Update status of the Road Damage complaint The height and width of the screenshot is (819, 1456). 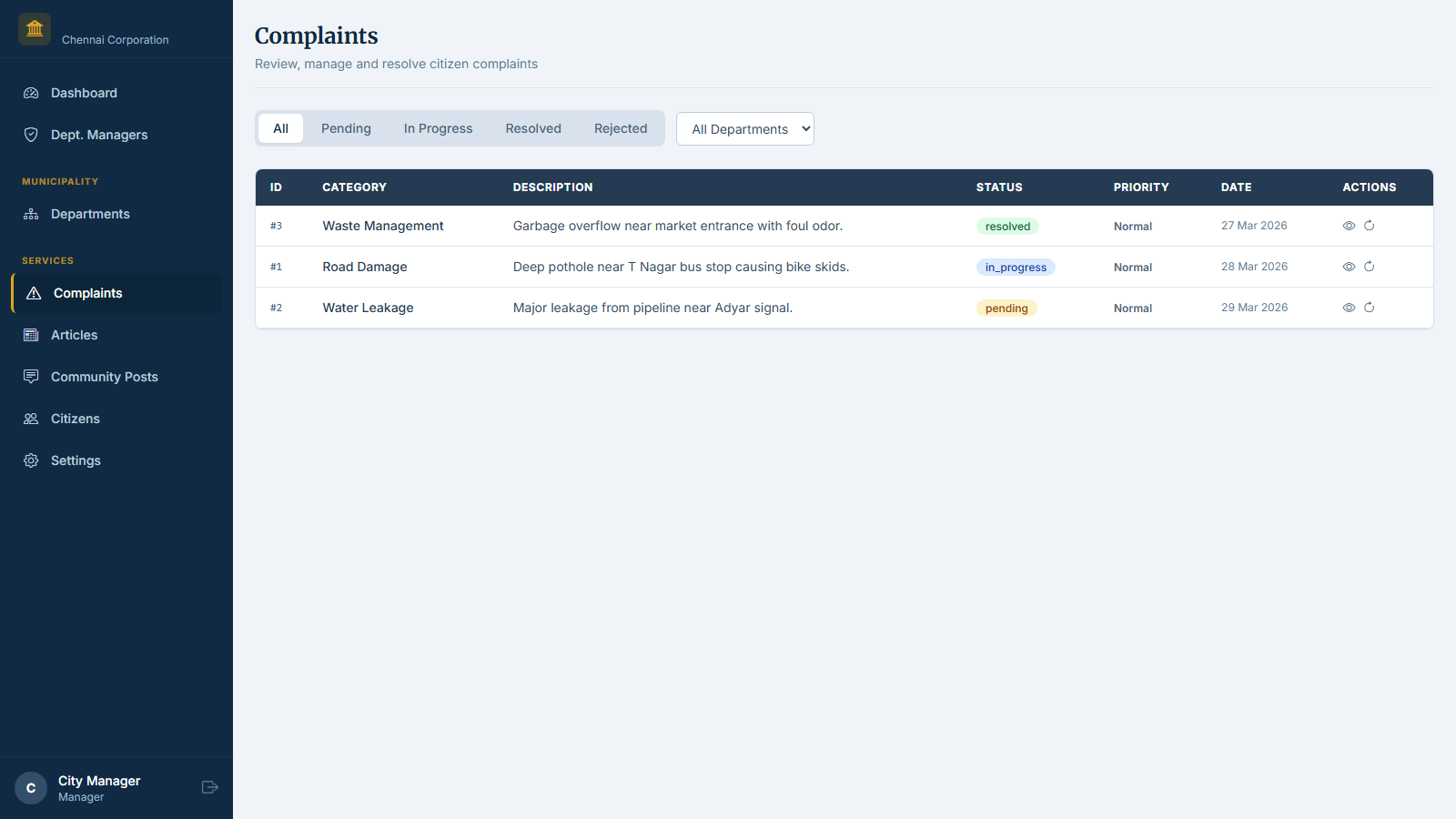[x=1370, y=267]
